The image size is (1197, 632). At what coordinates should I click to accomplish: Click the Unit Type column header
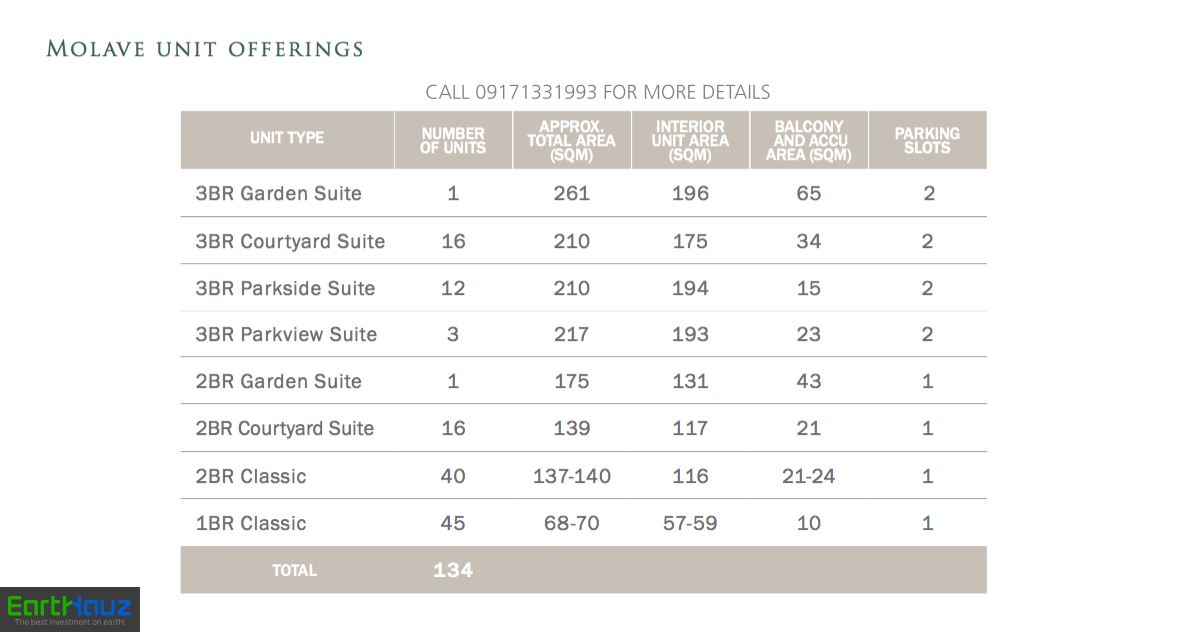point(287,139)
